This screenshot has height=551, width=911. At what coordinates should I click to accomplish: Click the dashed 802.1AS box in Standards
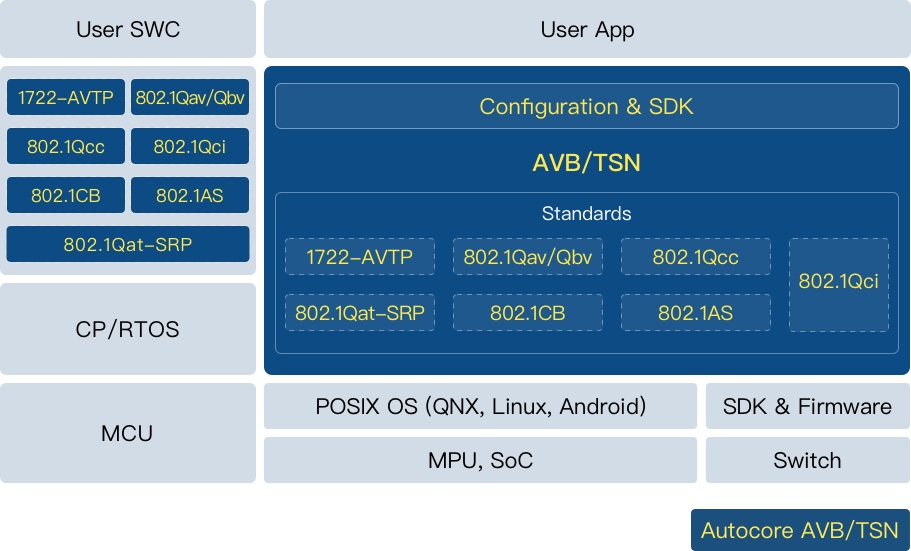[x=695, y=313]
